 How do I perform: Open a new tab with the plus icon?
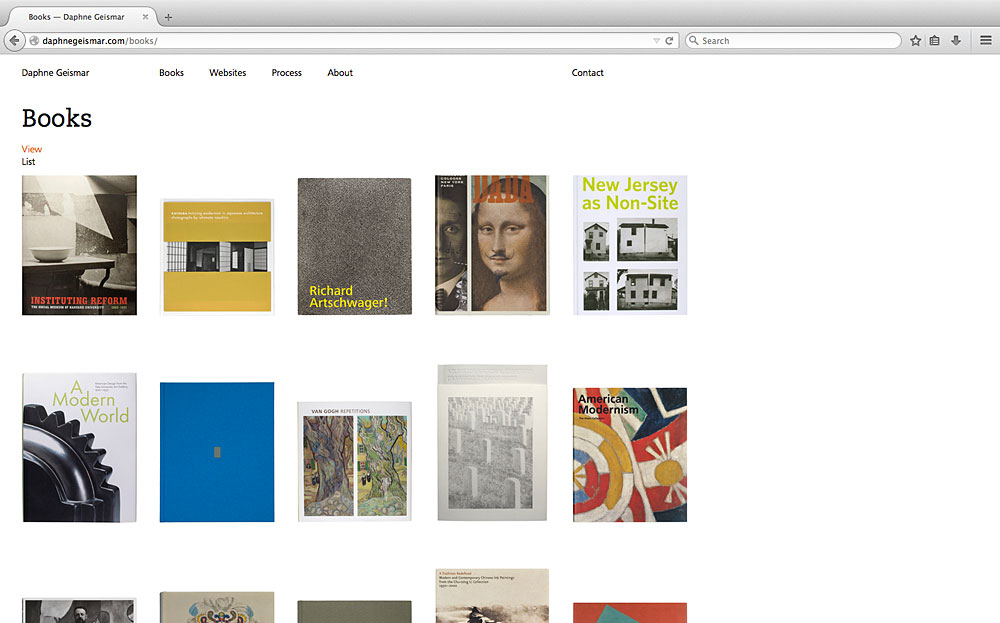(168, 17)
